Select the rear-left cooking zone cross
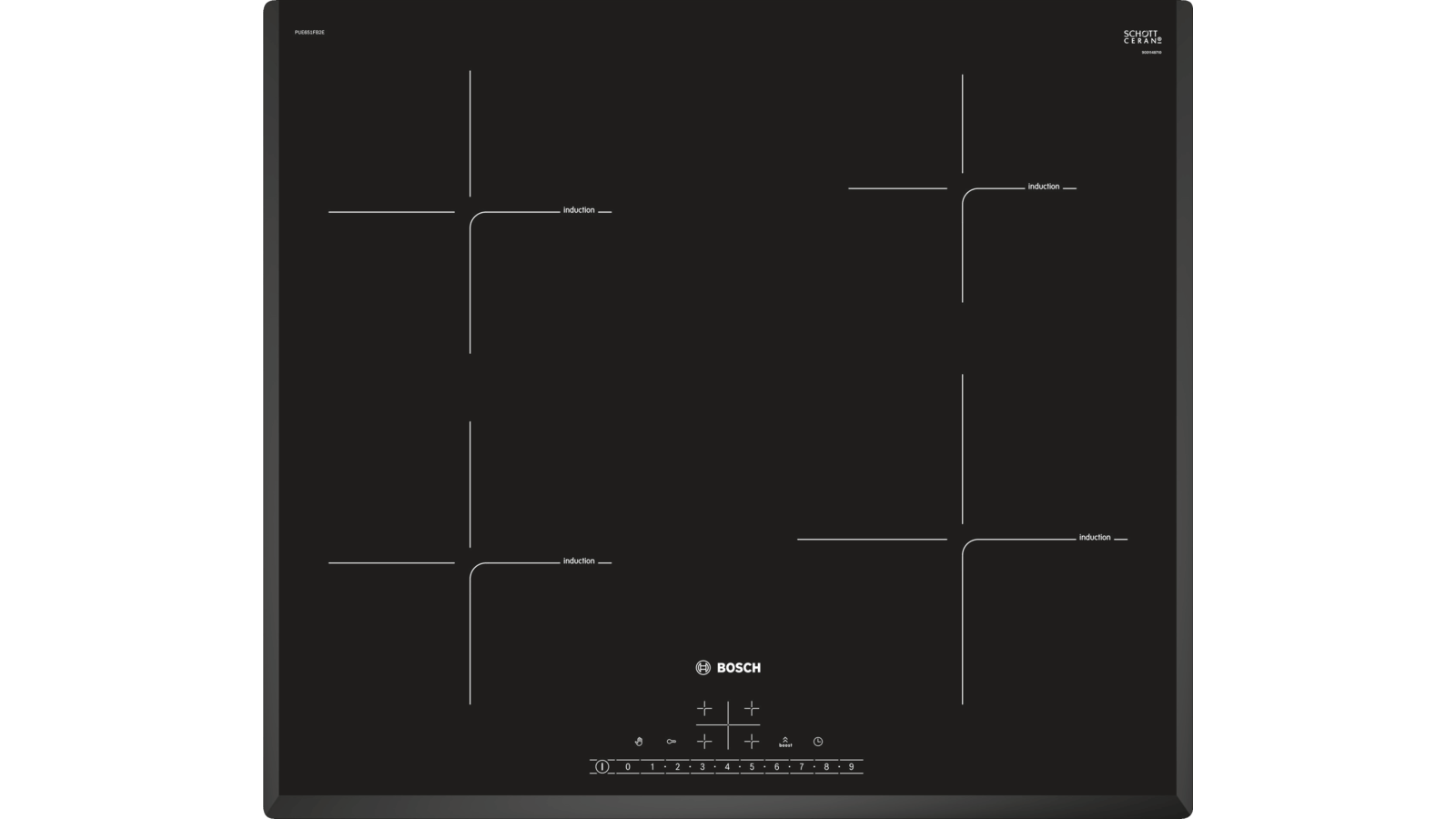 pos(704,708)
